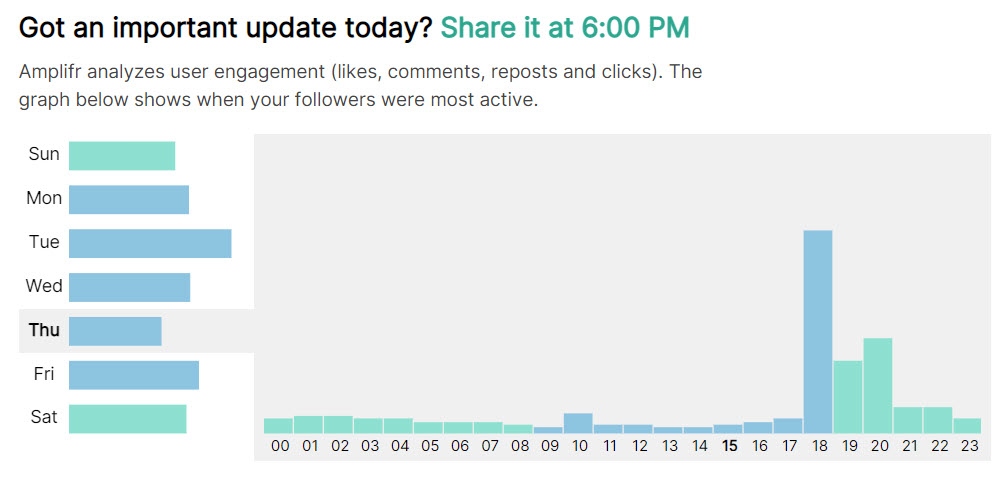Select the bar for hour 17
Screen dimensions: 1000x498
[788, 425]
